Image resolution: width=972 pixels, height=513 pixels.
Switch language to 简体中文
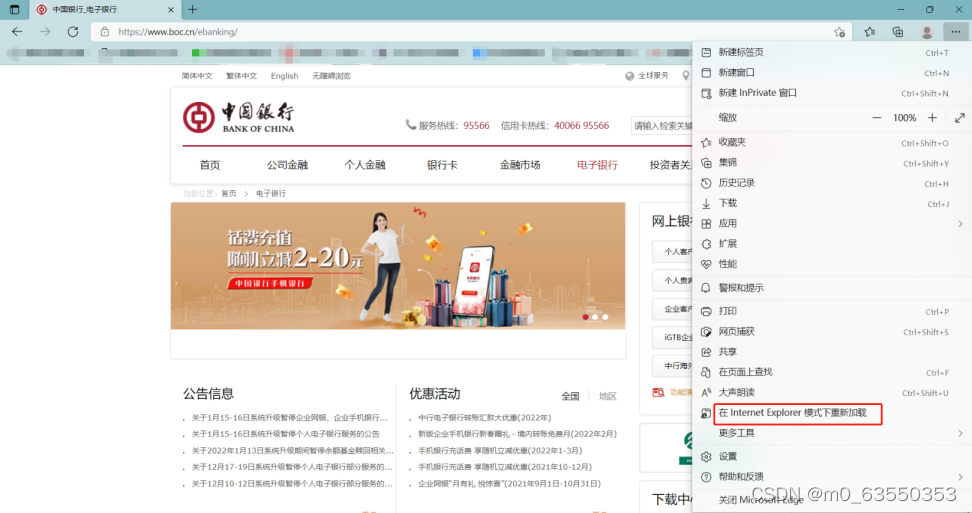tap(197, 76)
